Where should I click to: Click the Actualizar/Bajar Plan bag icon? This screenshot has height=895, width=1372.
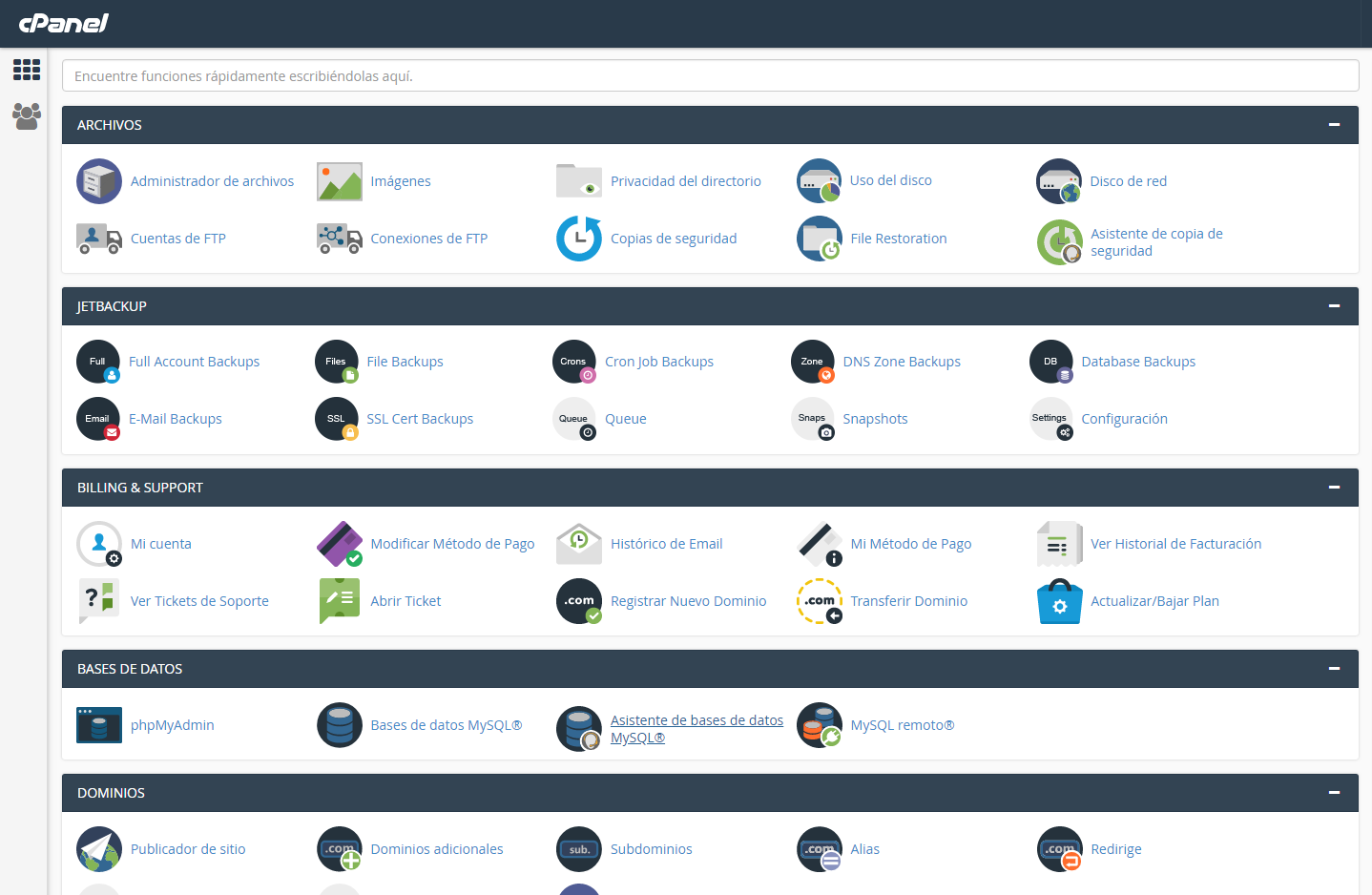tap(1059, 601)
